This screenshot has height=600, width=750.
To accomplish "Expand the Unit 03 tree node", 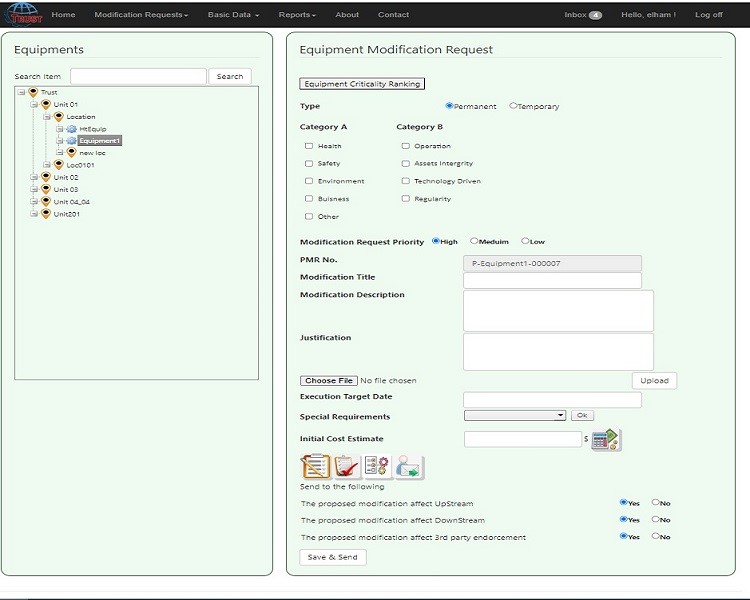I will click(33, 189).
